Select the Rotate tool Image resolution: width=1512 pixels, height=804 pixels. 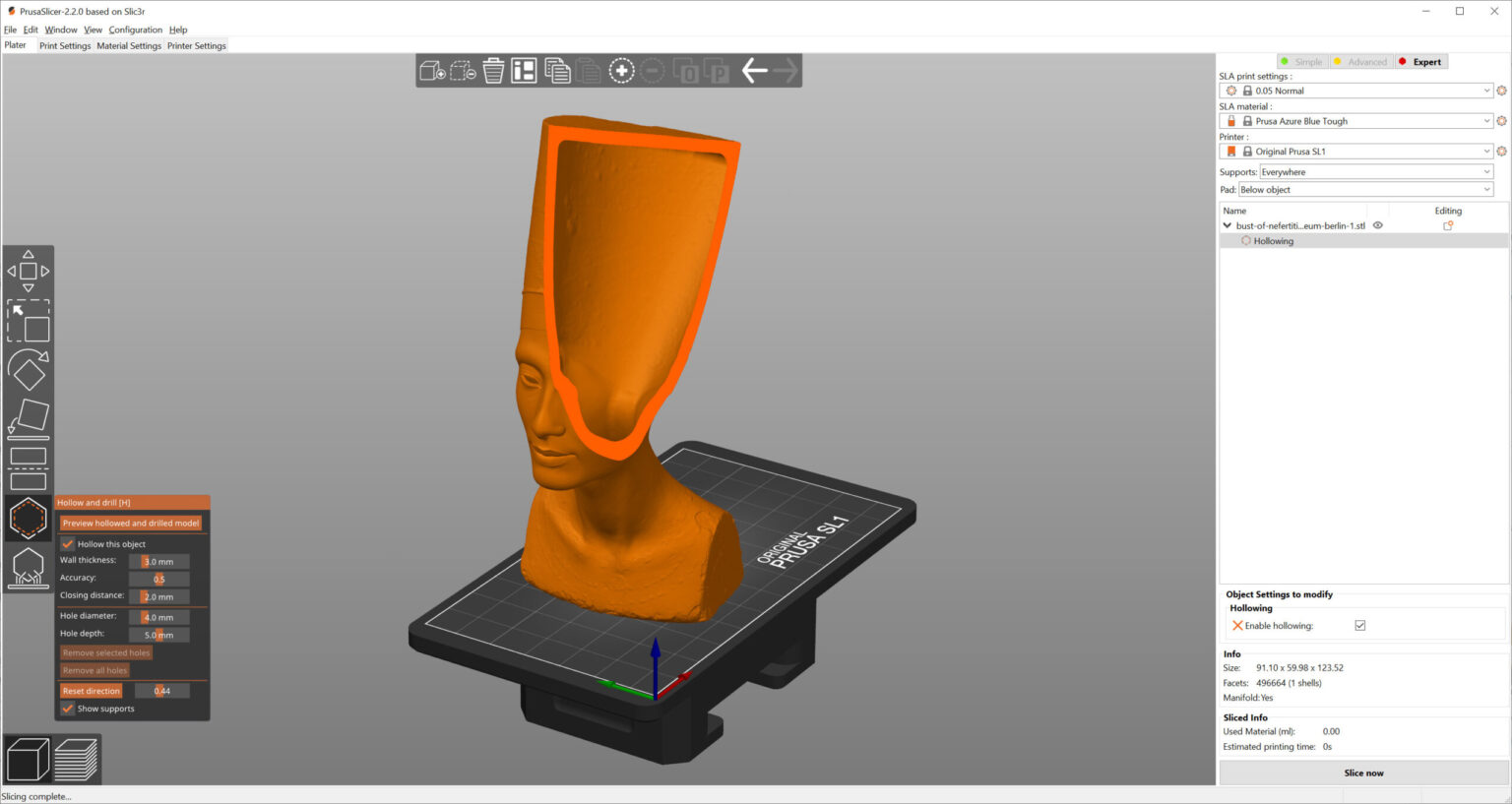[29, 371]
